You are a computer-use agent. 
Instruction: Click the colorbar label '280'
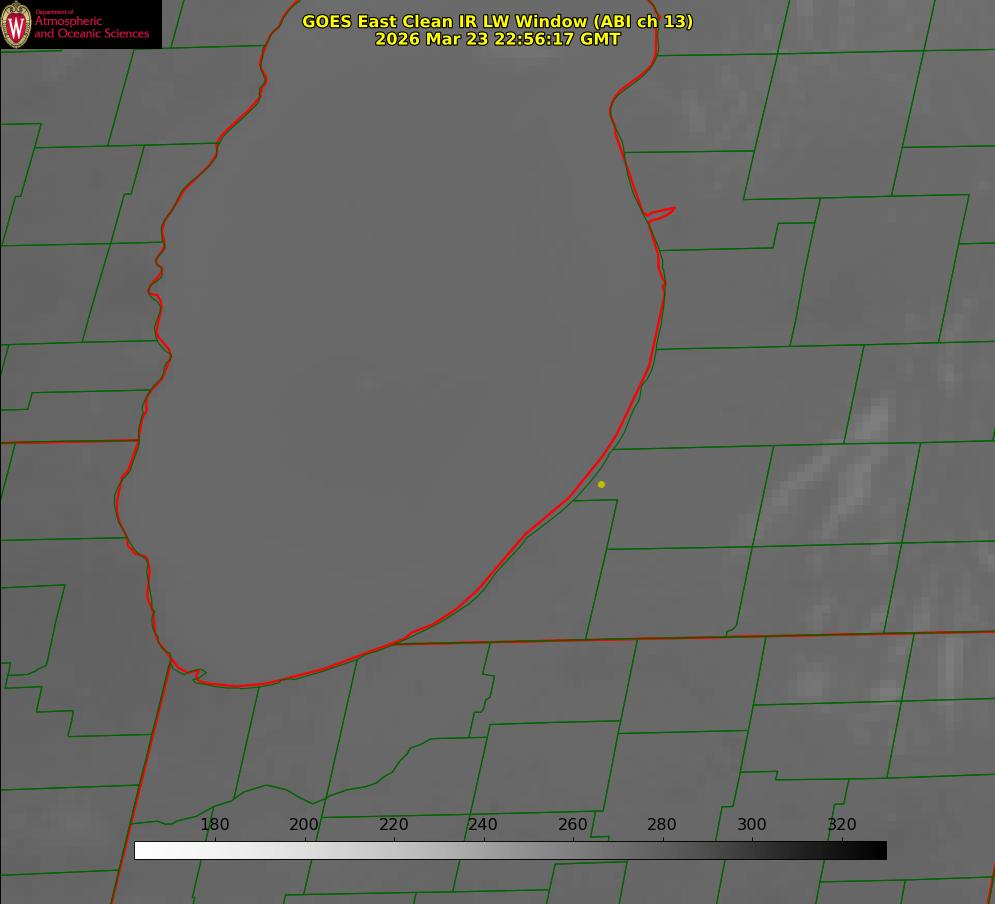(x=662, y=824)
